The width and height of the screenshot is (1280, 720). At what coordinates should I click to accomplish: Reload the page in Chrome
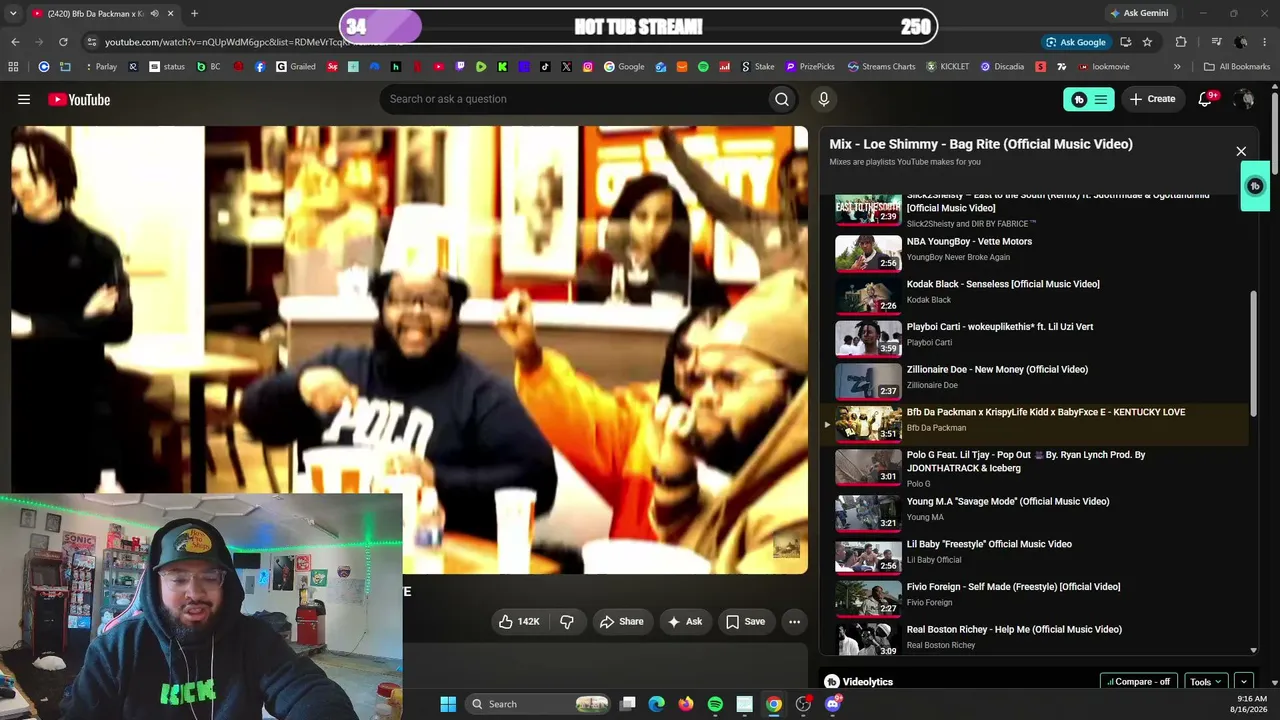point(63,42)
